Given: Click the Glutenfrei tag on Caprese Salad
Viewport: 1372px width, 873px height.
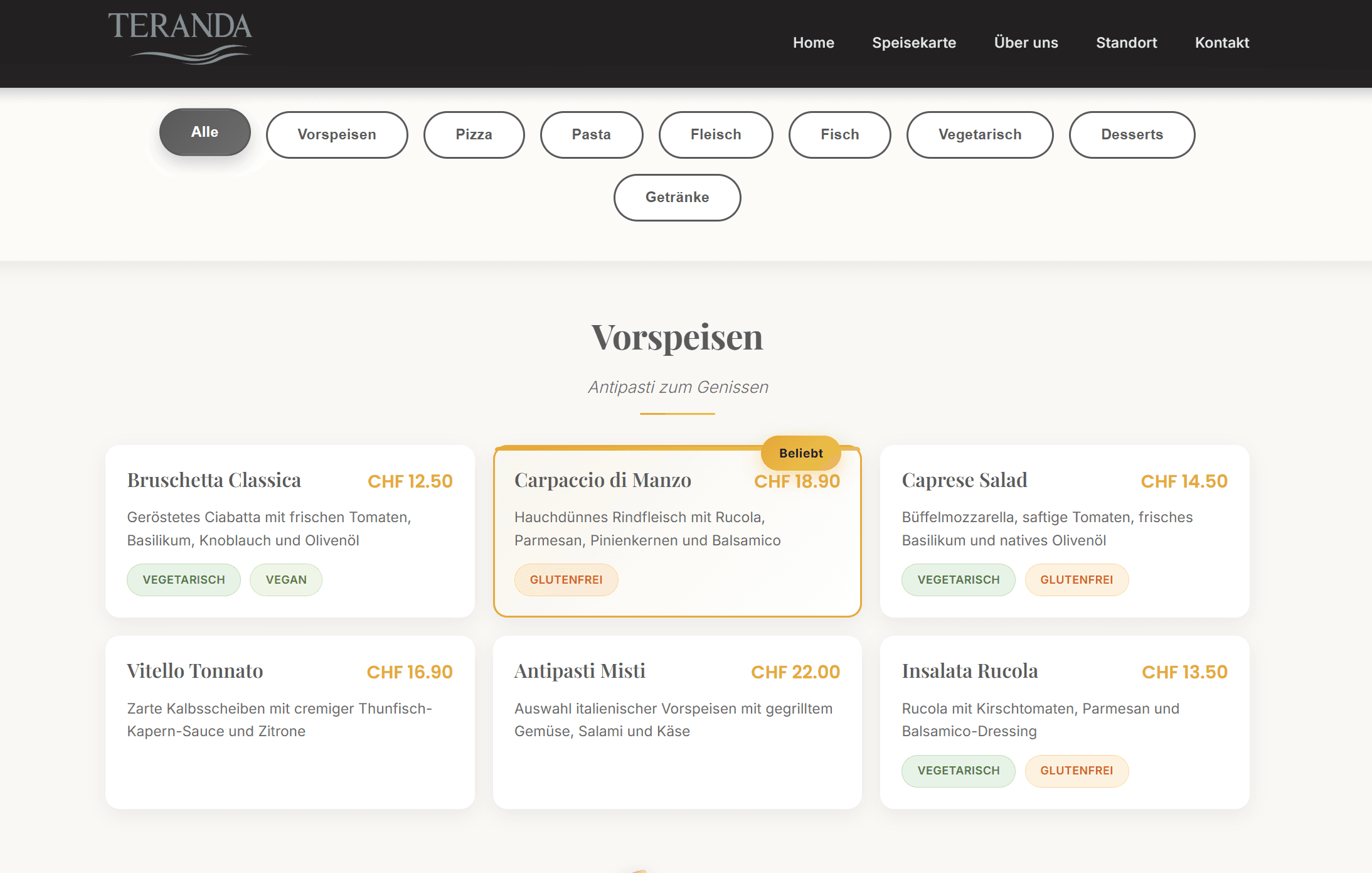Looking at the screenshot, I should [1077, 579].
